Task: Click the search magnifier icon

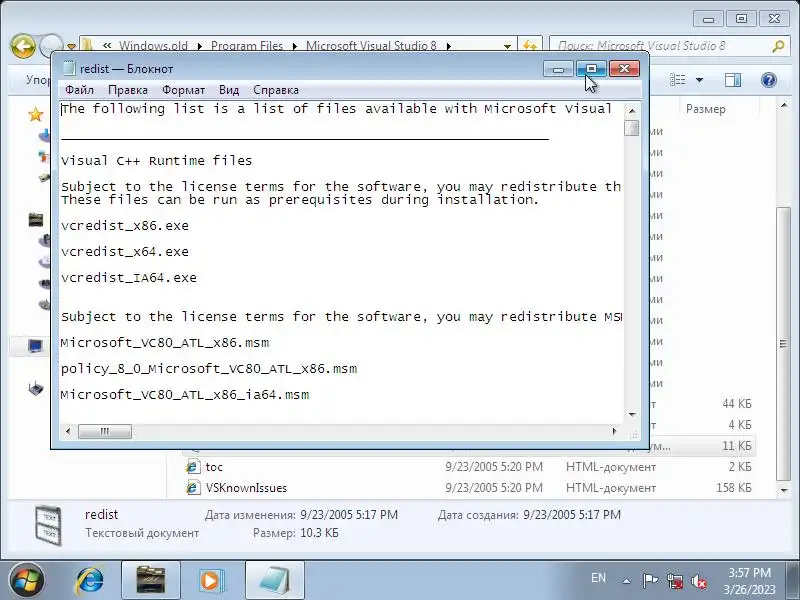Action: click(778, 46)
